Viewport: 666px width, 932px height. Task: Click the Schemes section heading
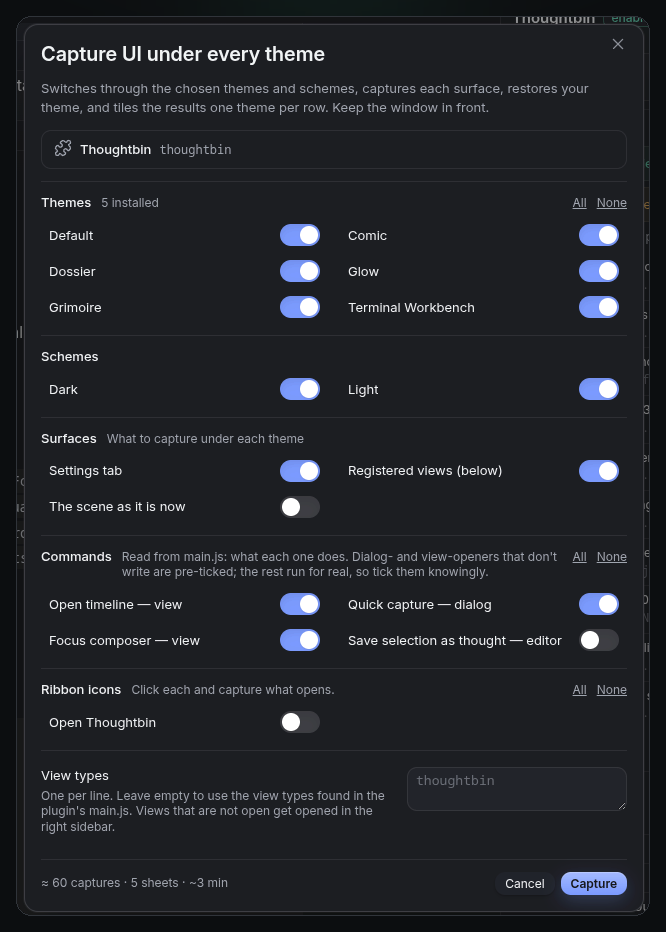(x=70, y=357)
